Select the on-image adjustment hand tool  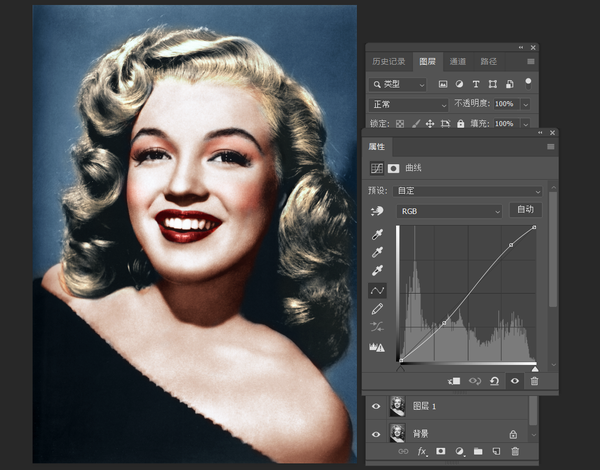tap(377, 211)
